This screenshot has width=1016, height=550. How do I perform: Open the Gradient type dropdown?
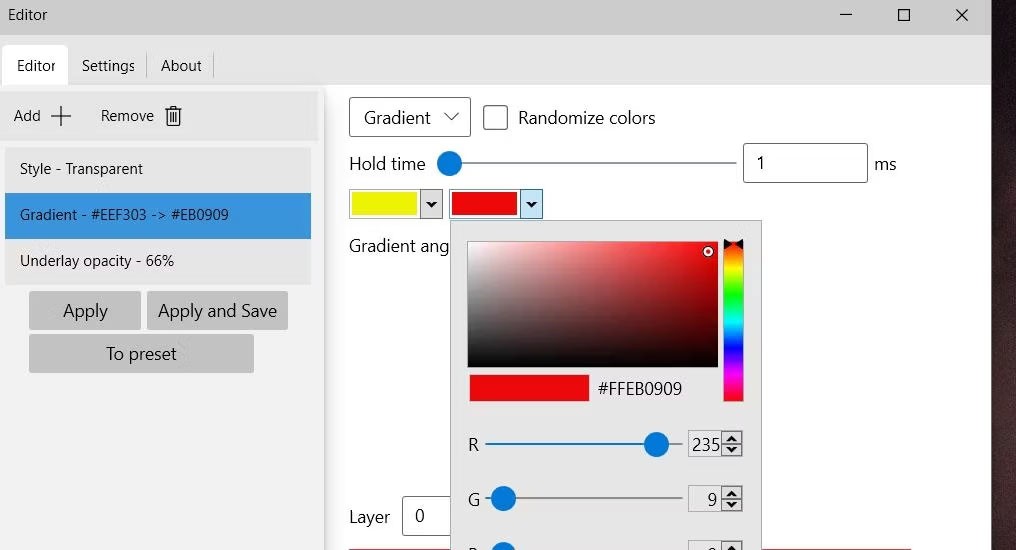[x=409, y=118]
